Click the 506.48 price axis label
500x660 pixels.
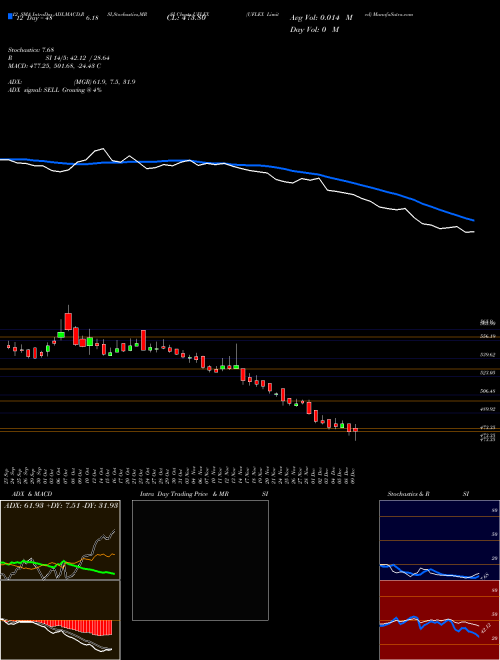488,391
